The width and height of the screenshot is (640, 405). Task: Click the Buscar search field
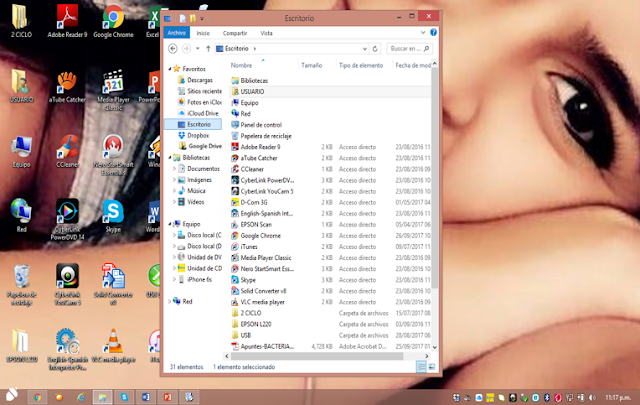[409, 49]
